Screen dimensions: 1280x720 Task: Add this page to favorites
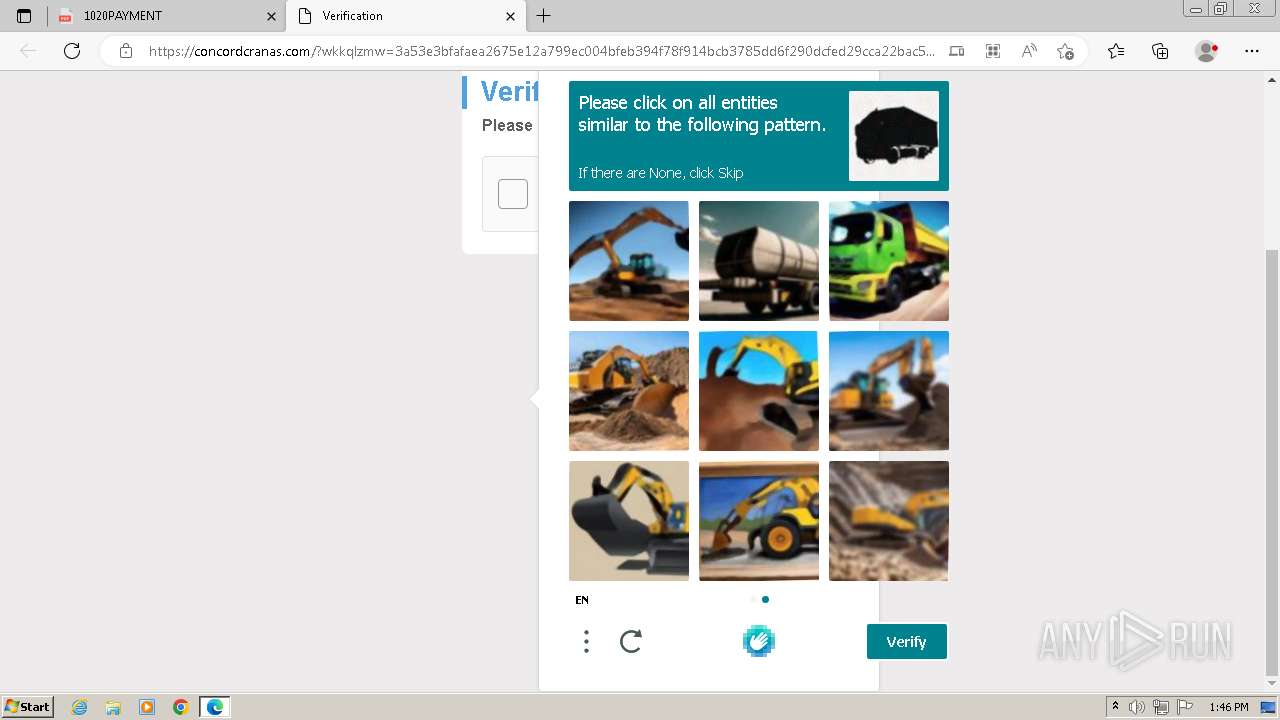tap(1065, 51)
